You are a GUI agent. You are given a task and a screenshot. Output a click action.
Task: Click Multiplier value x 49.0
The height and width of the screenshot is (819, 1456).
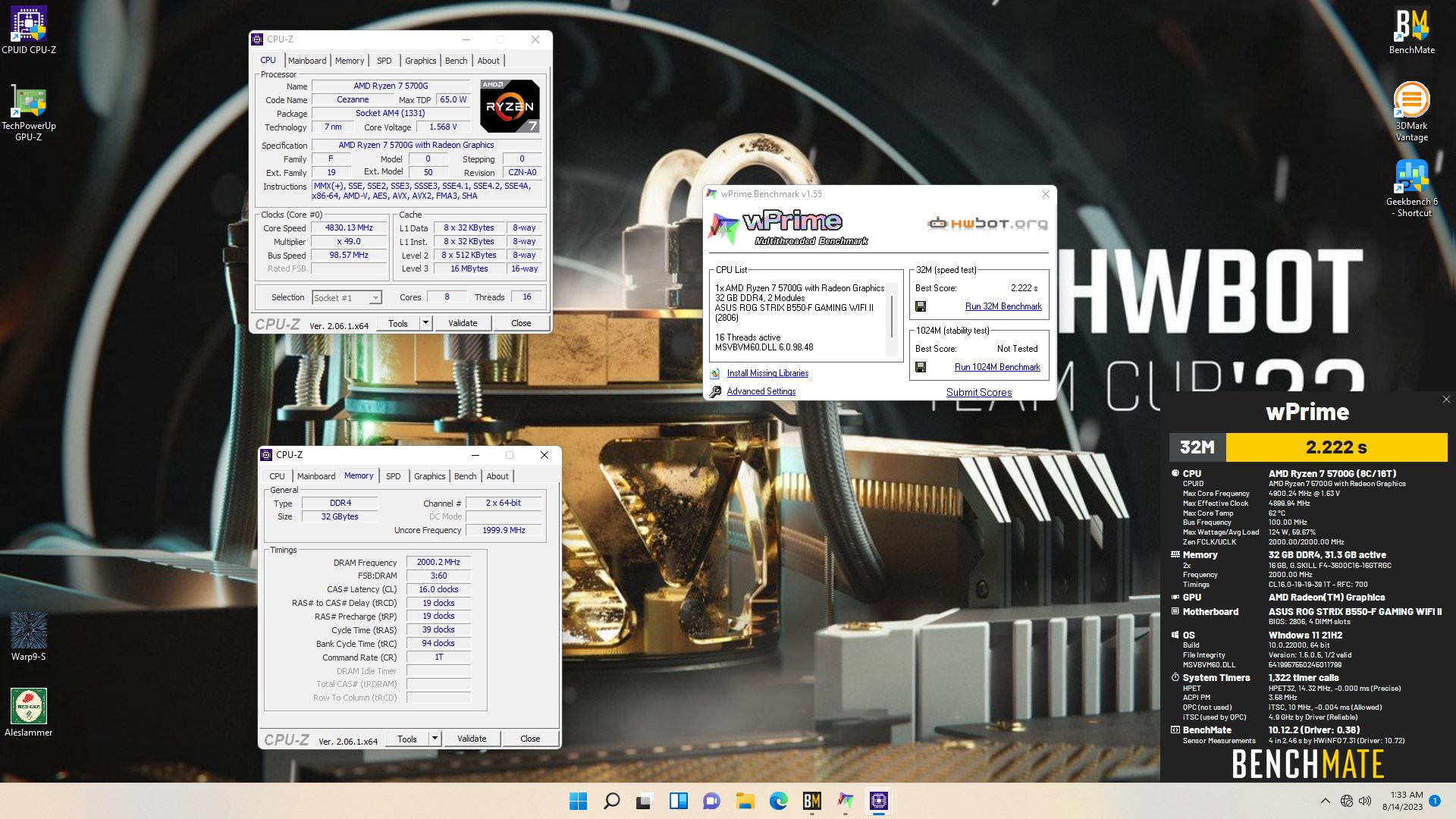coord(349,241)
